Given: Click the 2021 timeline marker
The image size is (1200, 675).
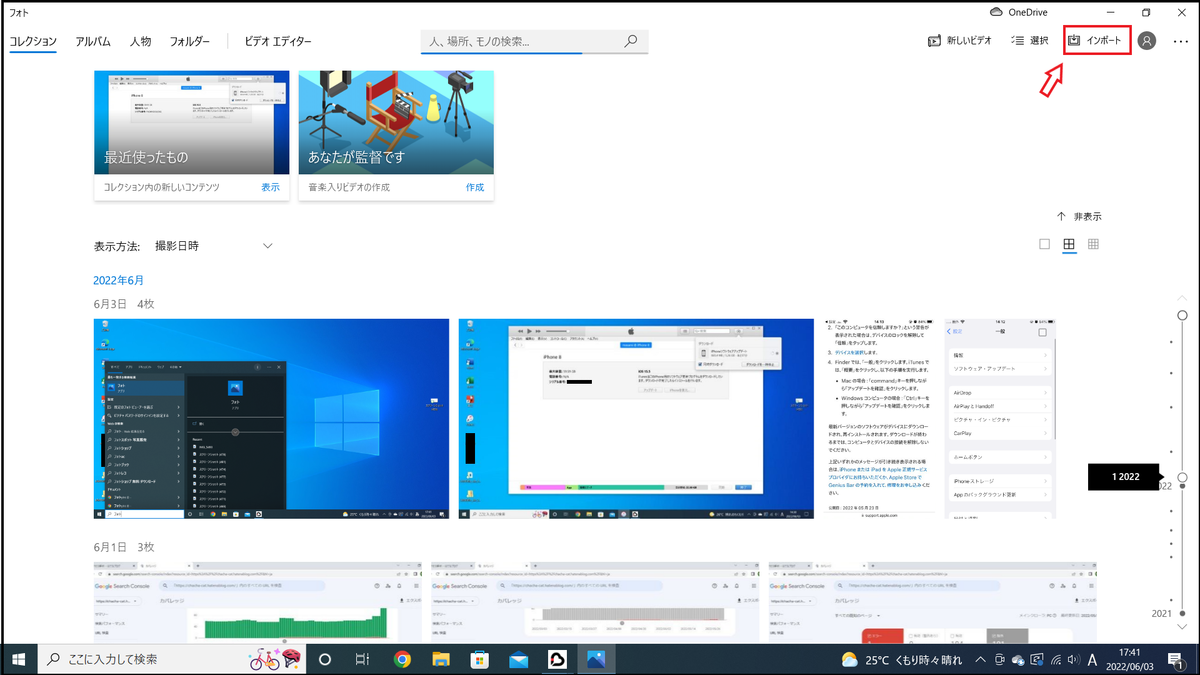Looking at the screenshot, I should point(1162,613).
